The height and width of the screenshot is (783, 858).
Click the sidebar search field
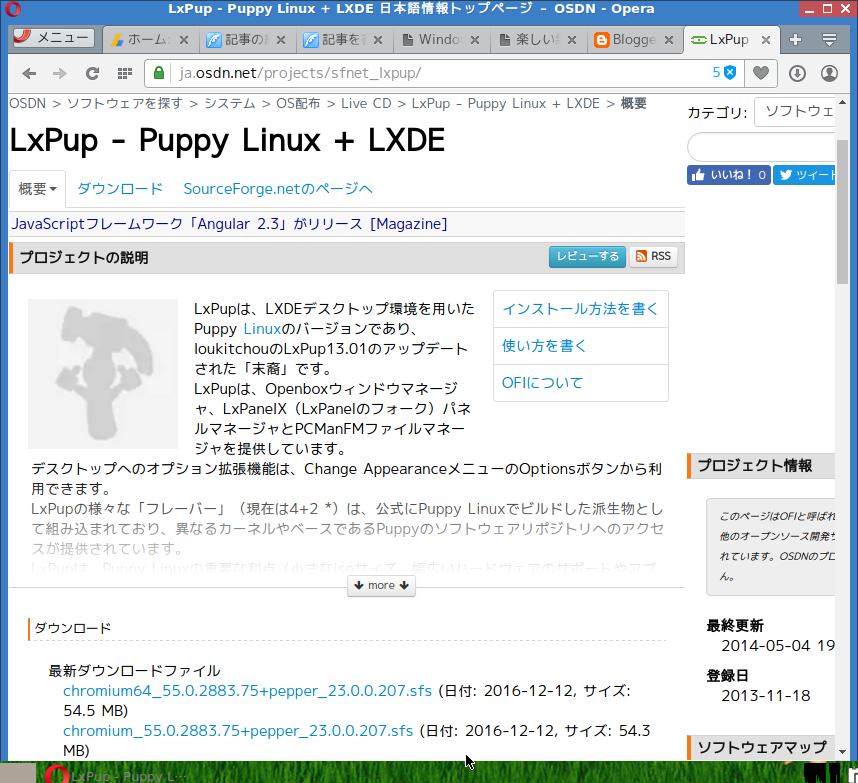tap(761, 148)
